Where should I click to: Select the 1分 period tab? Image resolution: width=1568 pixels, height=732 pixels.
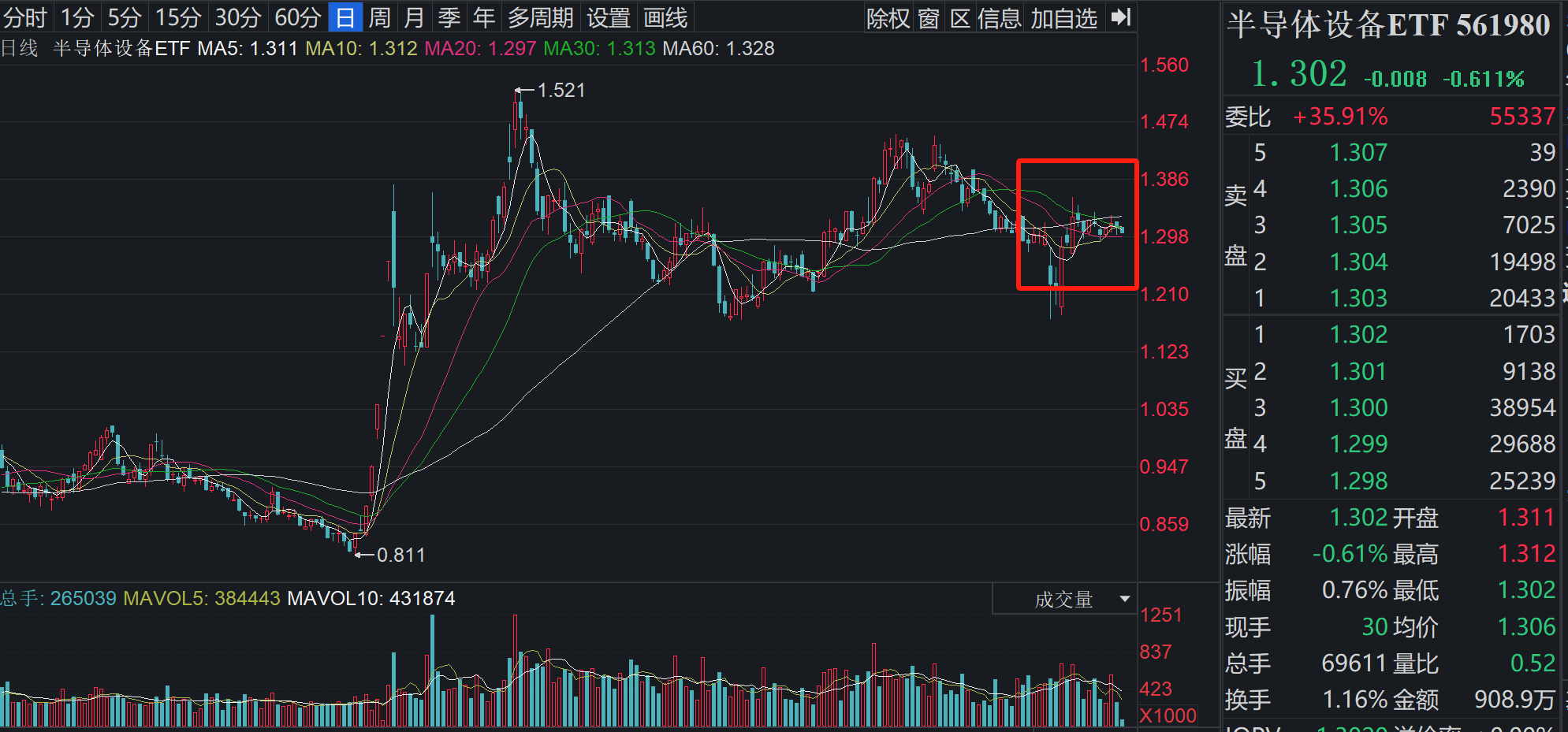pyautogui.click(x=77, y=17)
